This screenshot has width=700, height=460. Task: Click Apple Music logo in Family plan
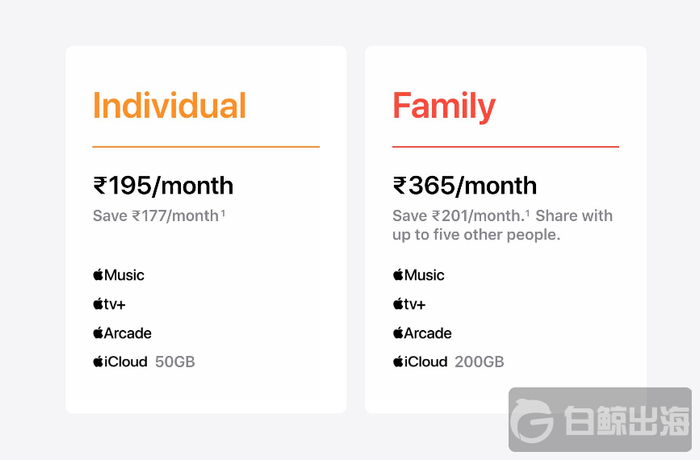coord(418,275)
